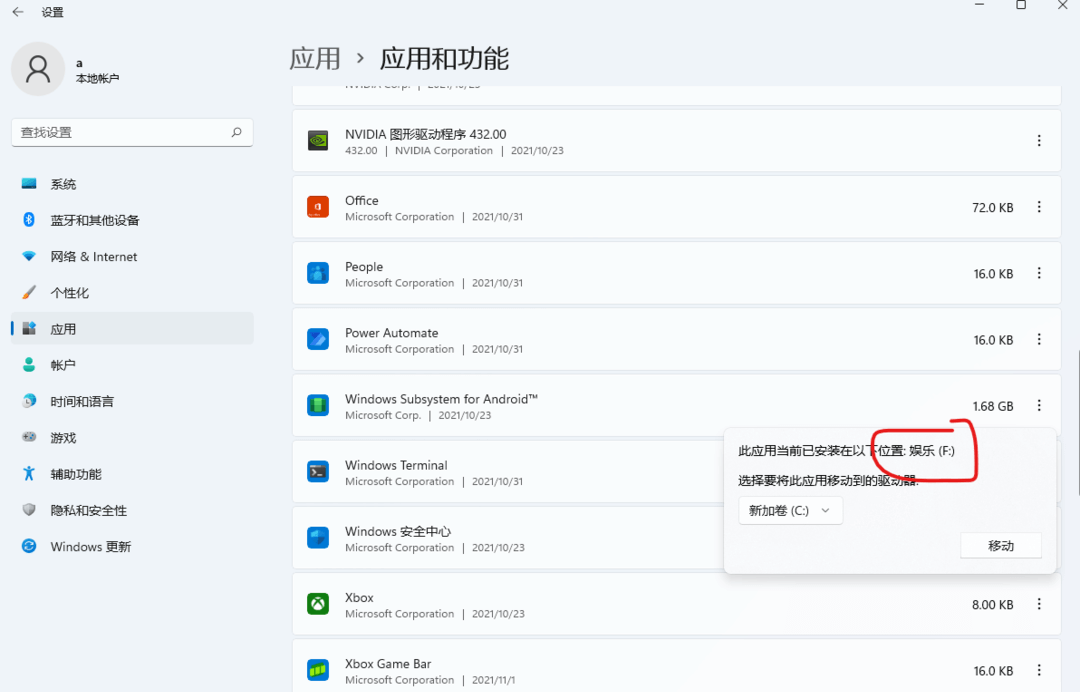Open 网络 & Internet section

pos(132,257)
